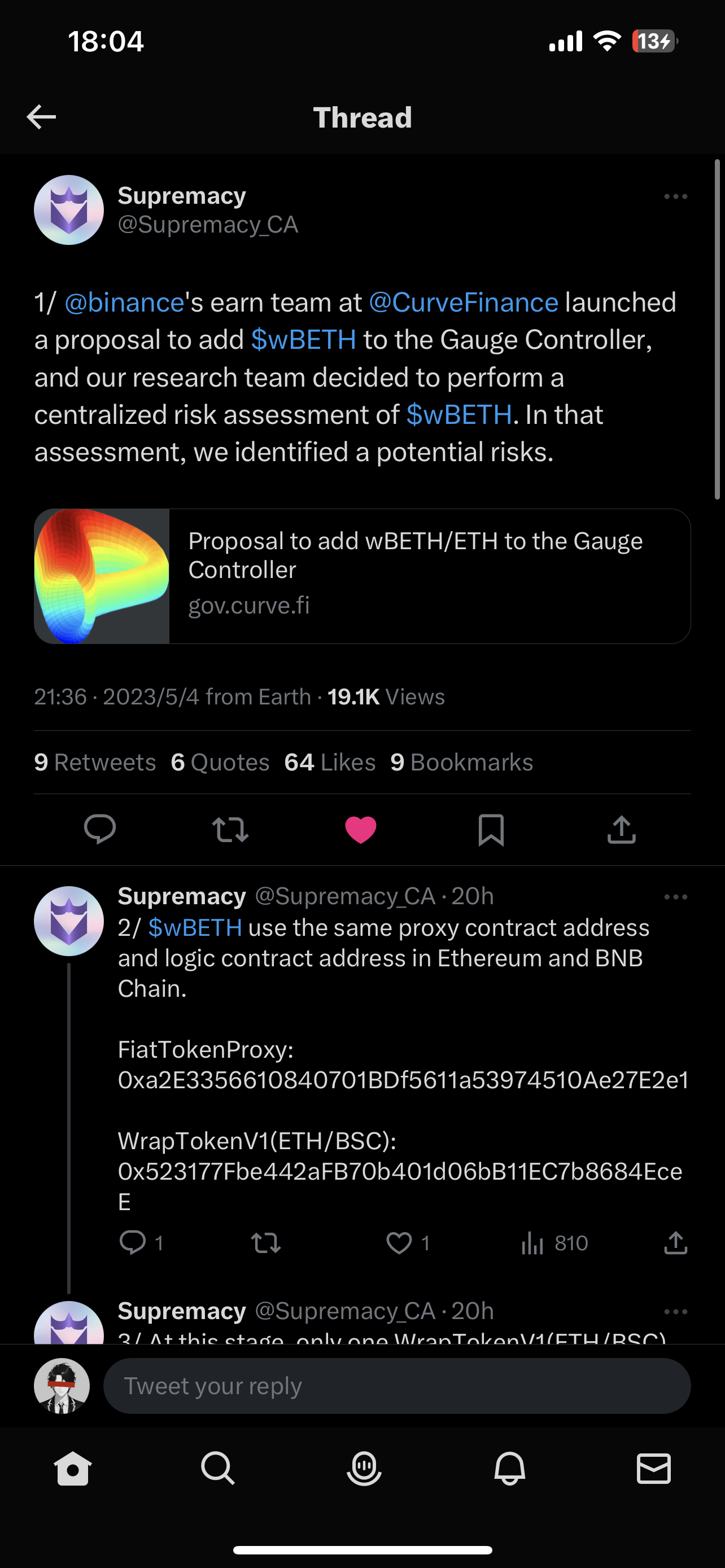The image size is (725, 1568).
Task: Go to Home tab in bottom bar
Action: [x=72, y=1468]
